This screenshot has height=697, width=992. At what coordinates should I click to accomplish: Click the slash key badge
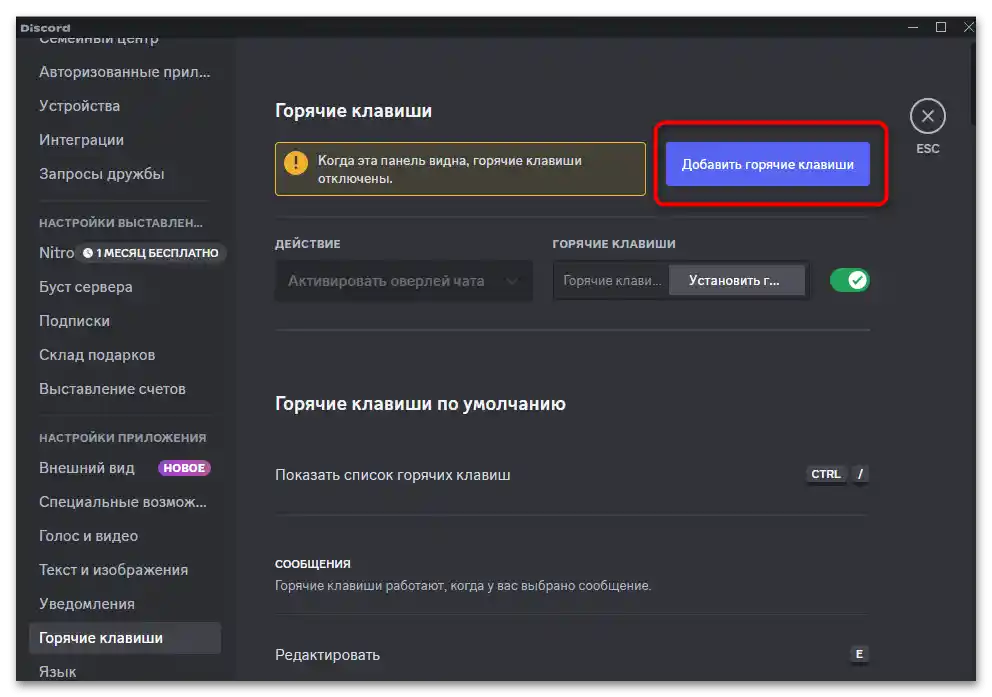[x=860, y=474]
